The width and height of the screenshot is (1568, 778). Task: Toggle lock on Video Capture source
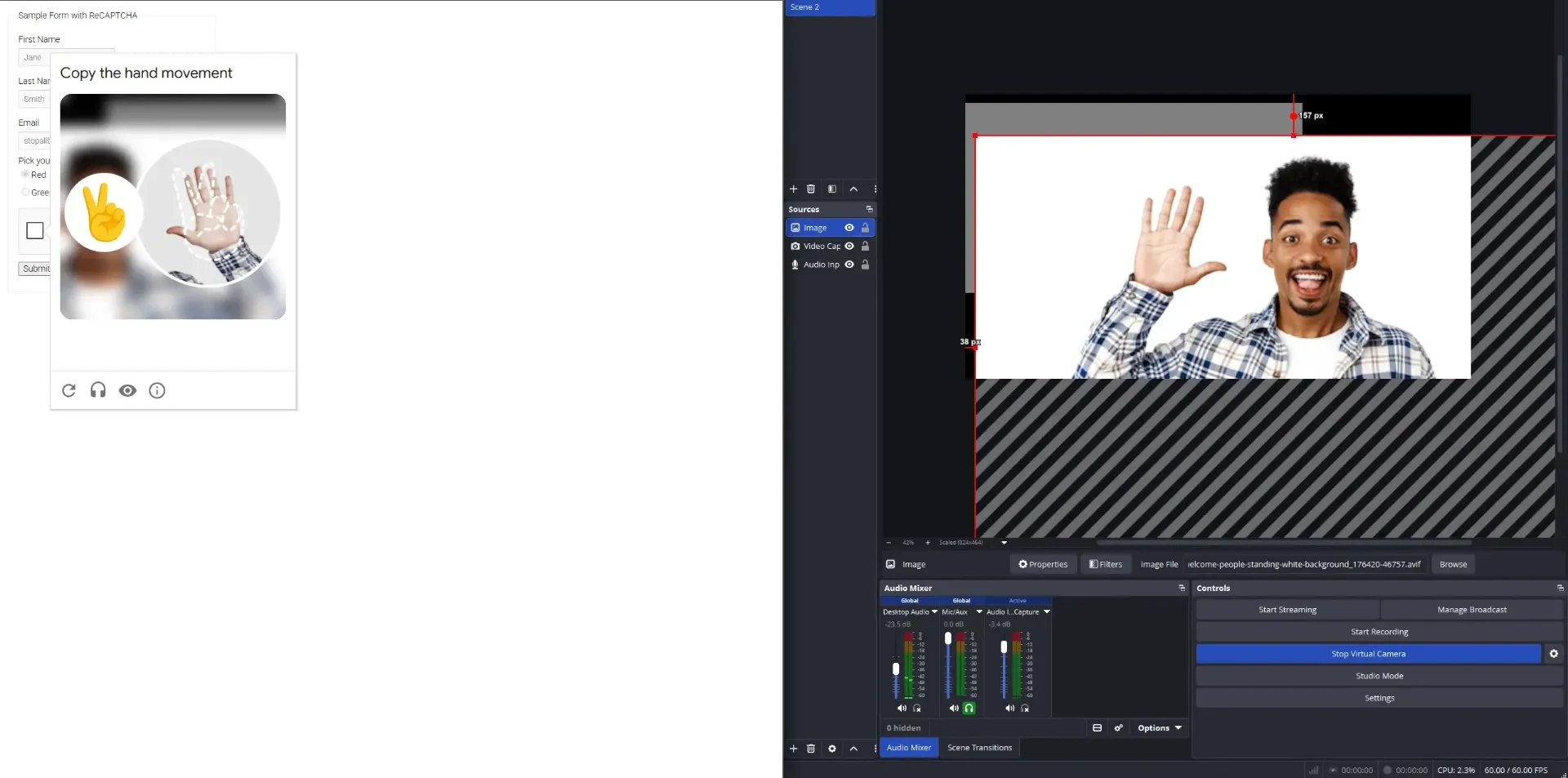tap(866, 246)
